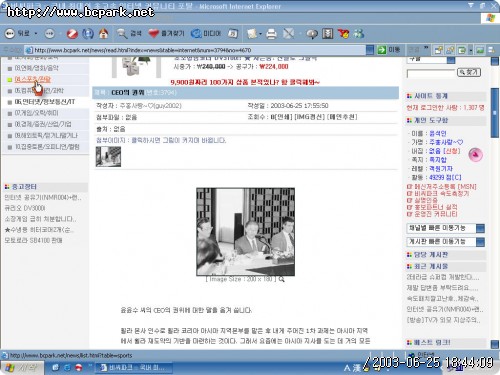
Task: Open the Search (검색) toolbar button
Action: coord(129,33)
